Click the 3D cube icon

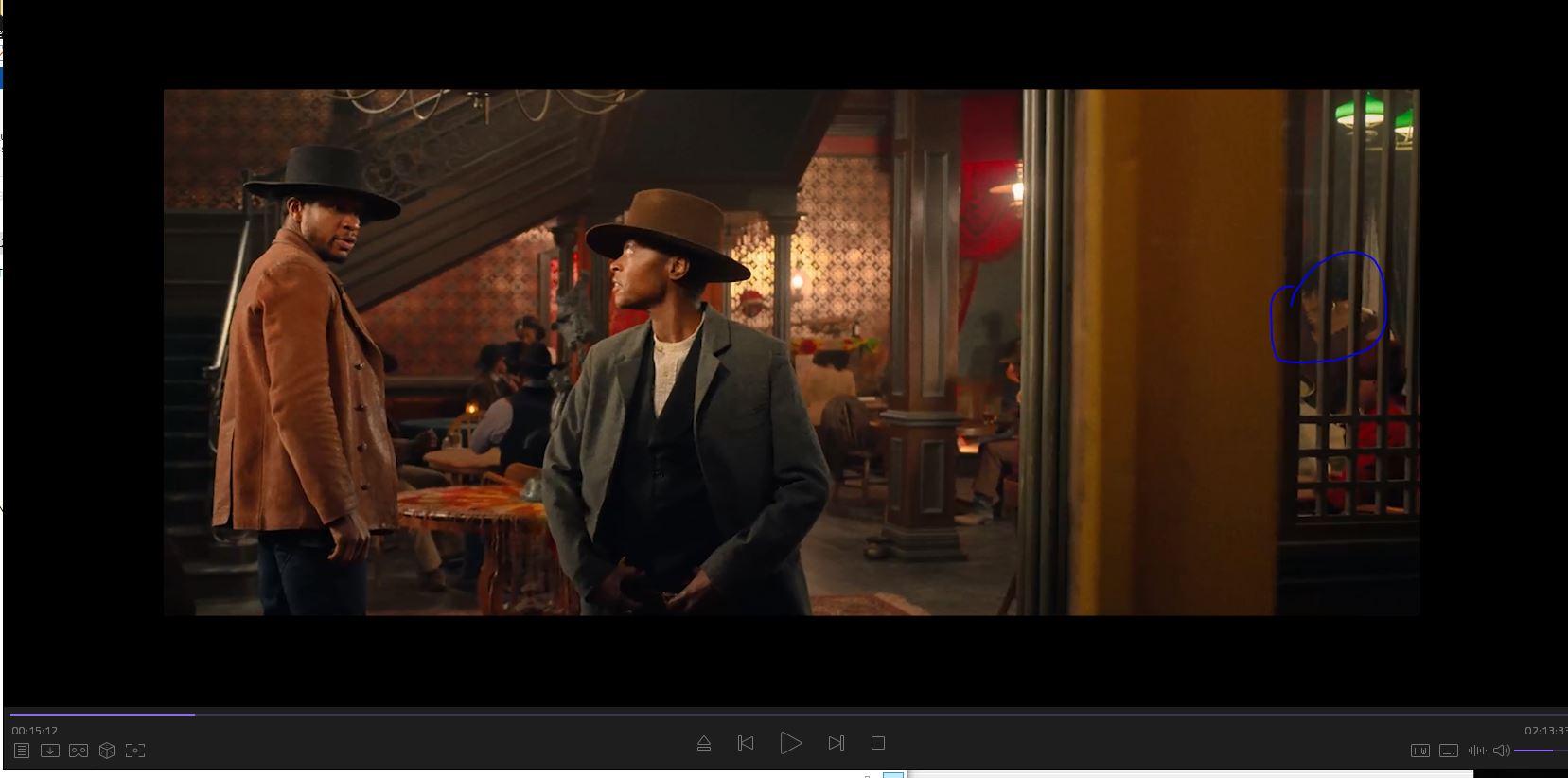tap(107, 751)
